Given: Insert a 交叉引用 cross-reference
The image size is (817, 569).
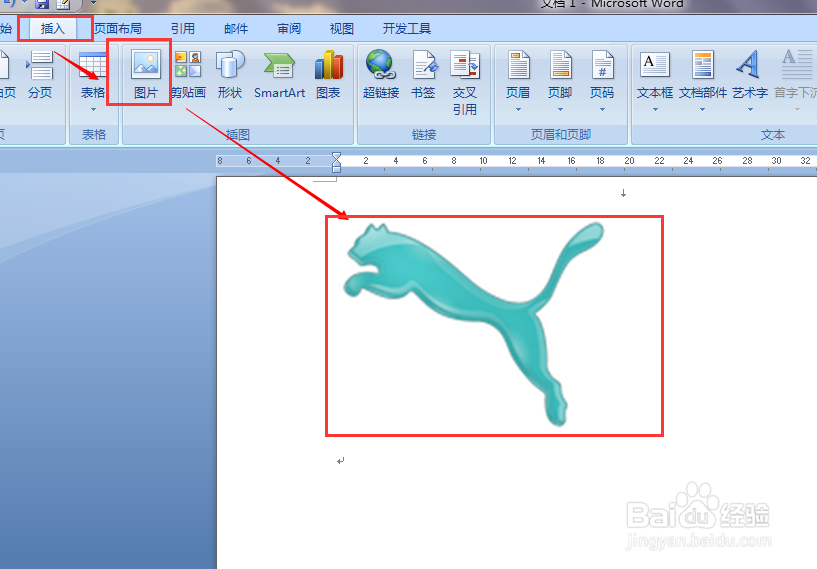Looking at the screenshot, I should 465,83.
